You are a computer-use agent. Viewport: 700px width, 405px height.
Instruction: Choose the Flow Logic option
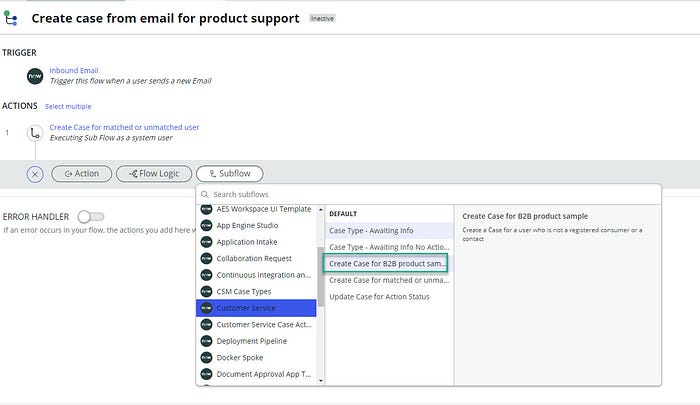tap(153, 174)
